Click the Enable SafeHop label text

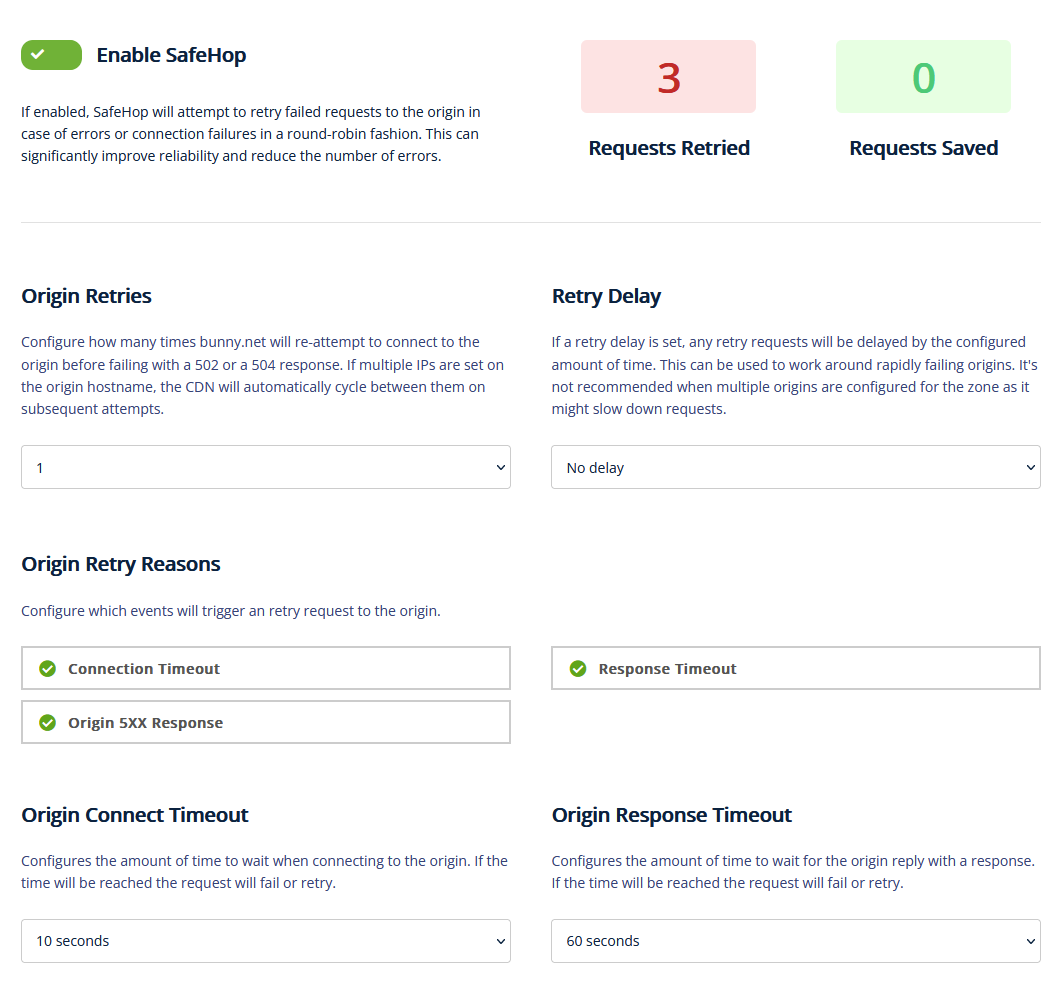(171, 55)
